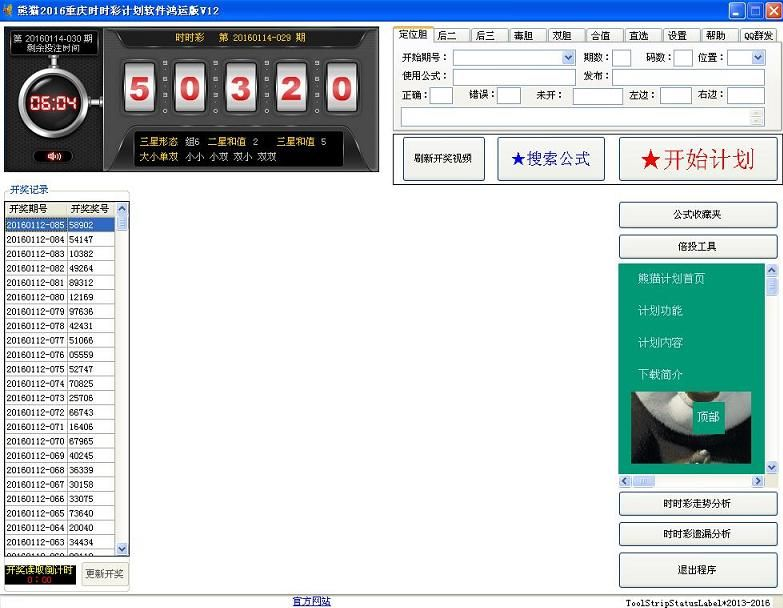Click the 顶部 badge on panda image
This screenshot has width=783, height=608.
(x=708, y=417)
